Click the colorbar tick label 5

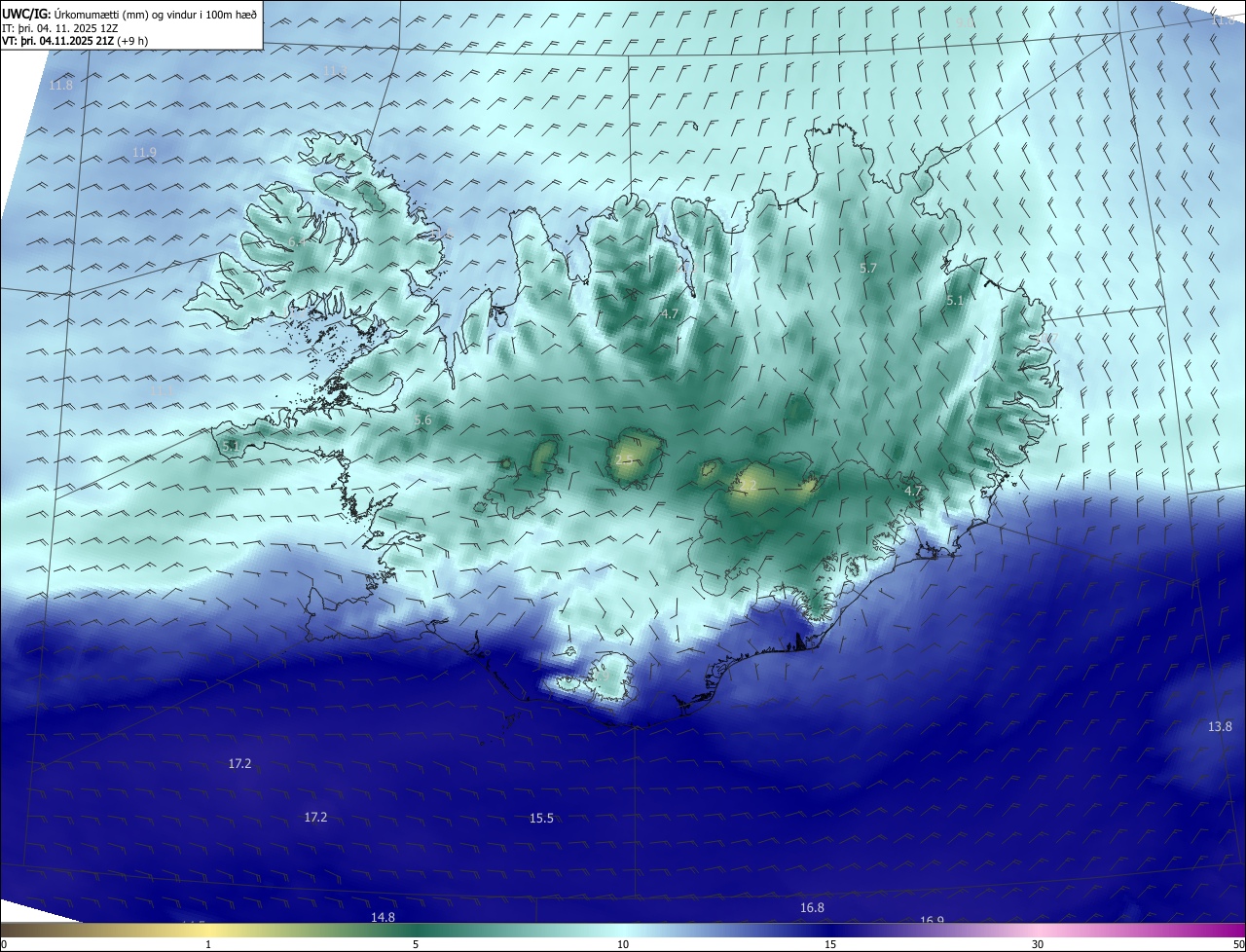416,944
